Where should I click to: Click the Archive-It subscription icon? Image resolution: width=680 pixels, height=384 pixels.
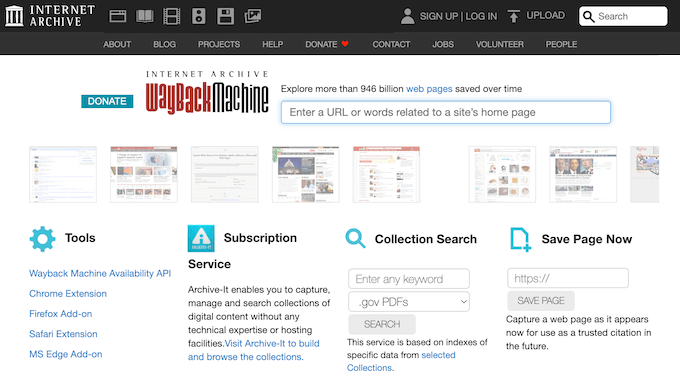[201, 238]
